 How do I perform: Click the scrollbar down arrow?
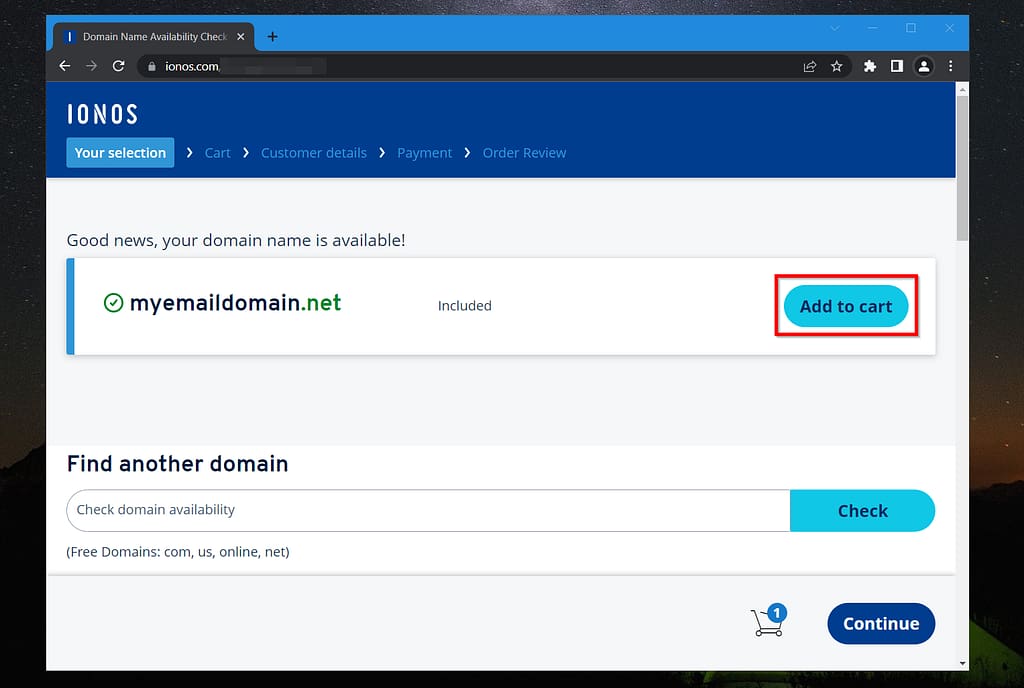(x=962, y=663)
